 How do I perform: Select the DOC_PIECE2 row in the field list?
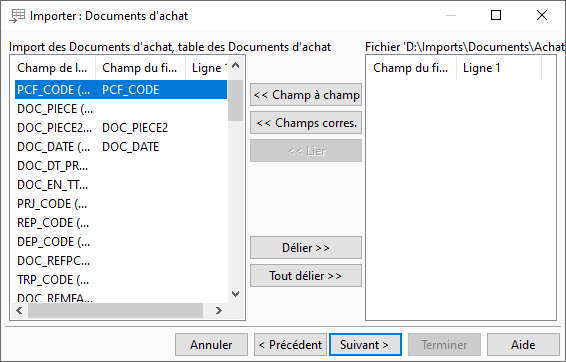(x=121, y=128)
